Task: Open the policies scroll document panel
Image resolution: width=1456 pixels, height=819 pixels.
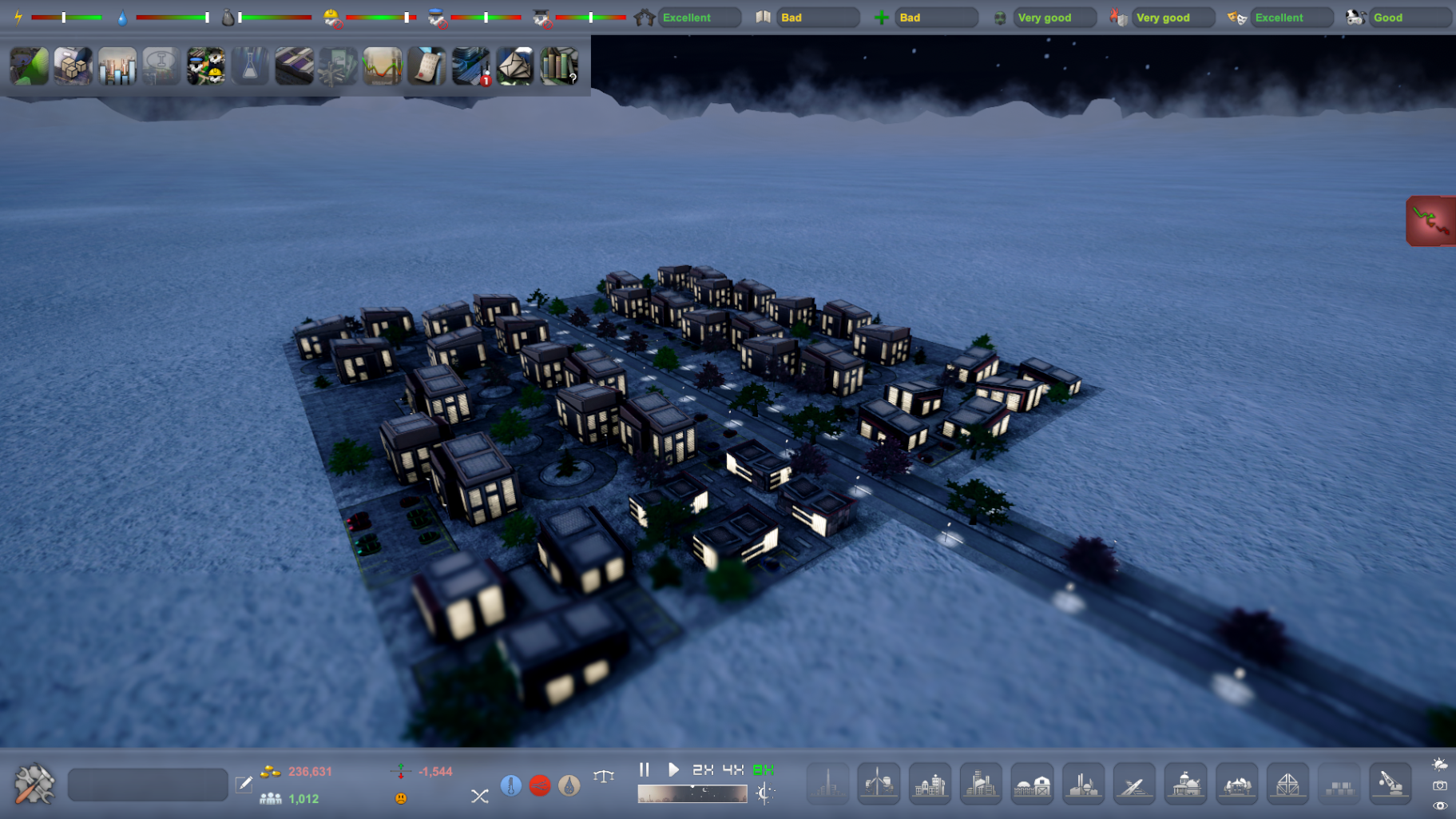Action: point(426,66)
